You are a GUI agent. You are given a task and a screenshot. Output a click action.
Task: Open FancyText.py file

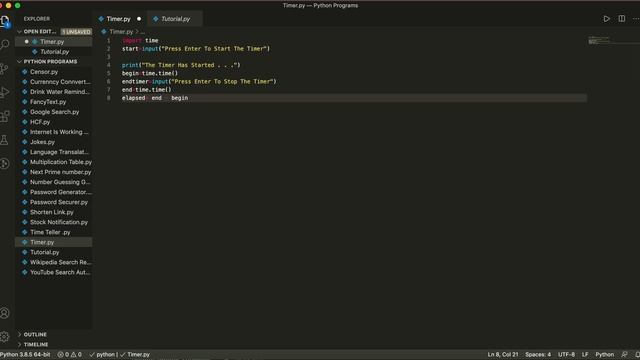click(53, 102)
